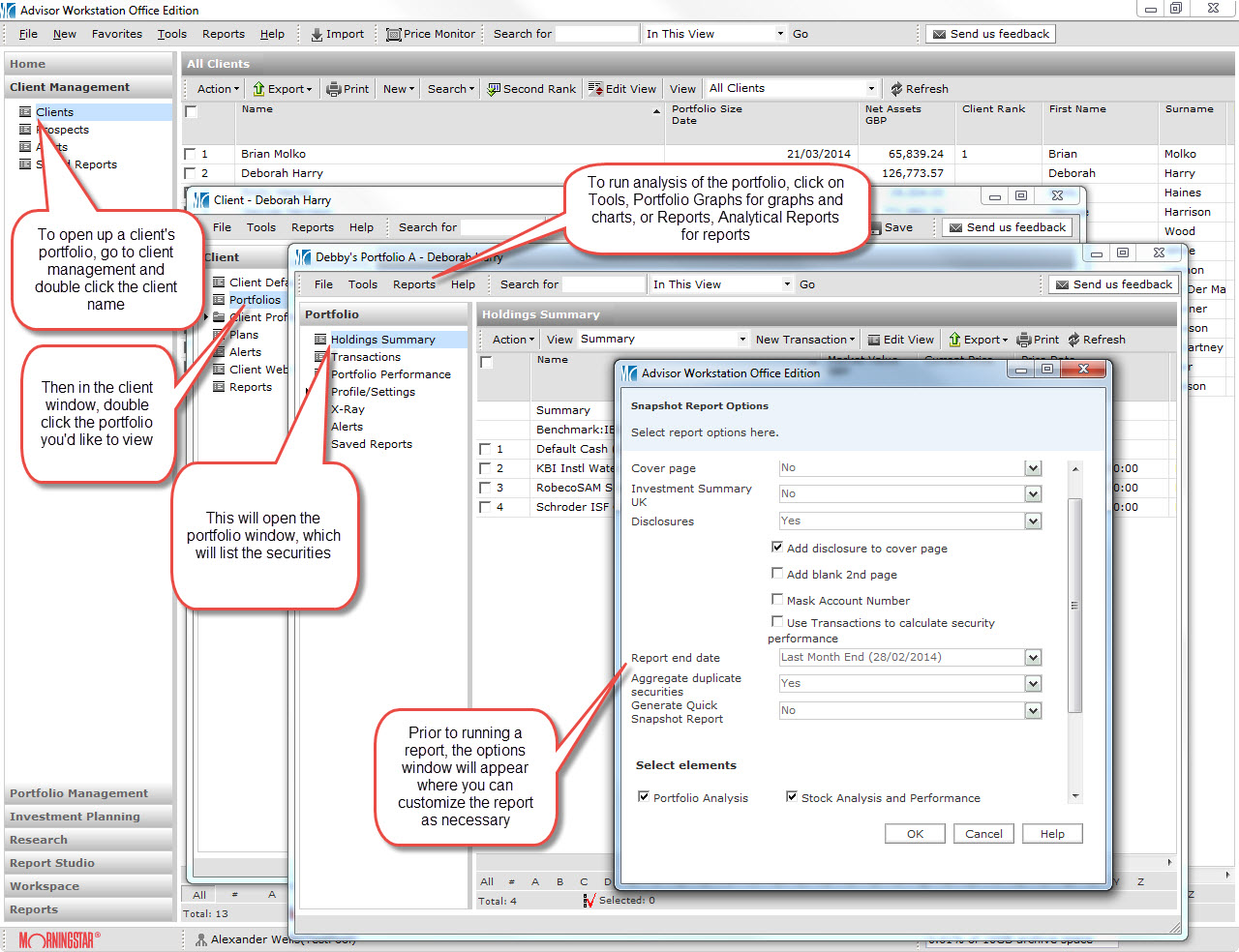Open the All Clients view dropdown
The image size is (1239, 952).
click(870, 89)
